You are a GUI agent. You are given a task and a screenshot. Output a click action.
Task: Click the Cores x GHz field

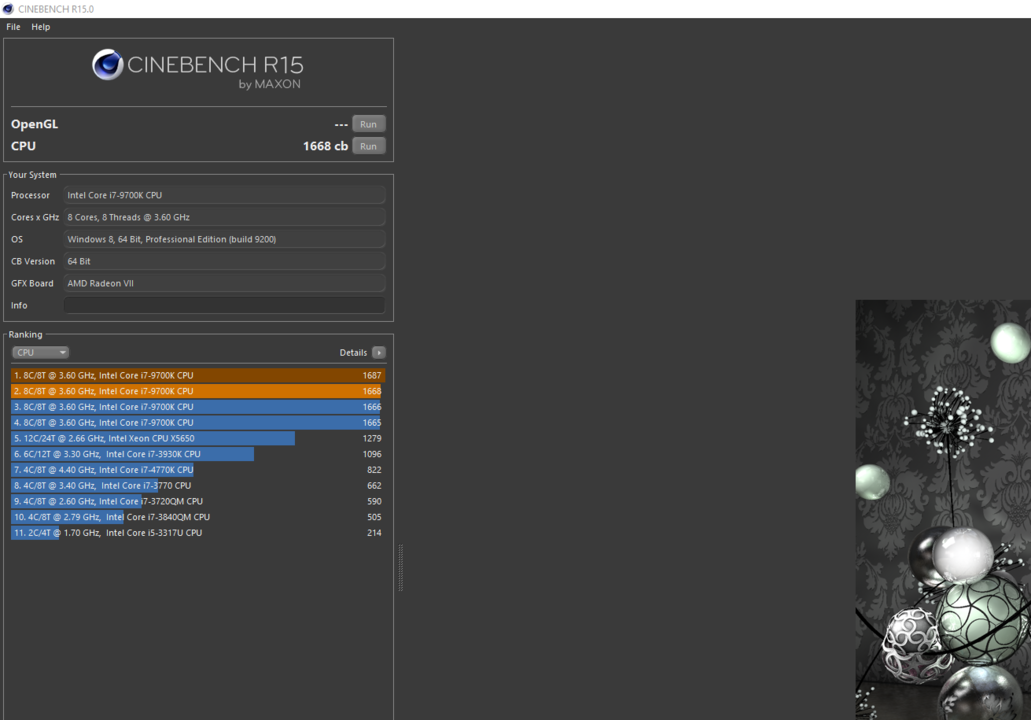click(224, 217)
